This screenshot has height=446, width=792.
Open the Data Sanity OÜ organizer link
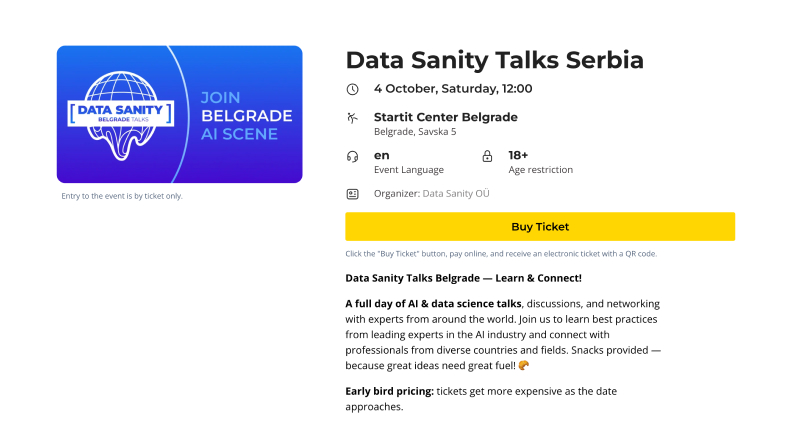pyautogui.click(x=456, y=193)
